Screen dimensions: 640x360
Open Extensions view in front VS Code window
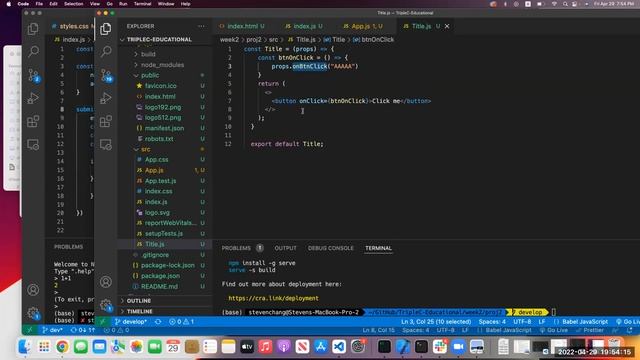pyautogui.click(x=106, y=121)
